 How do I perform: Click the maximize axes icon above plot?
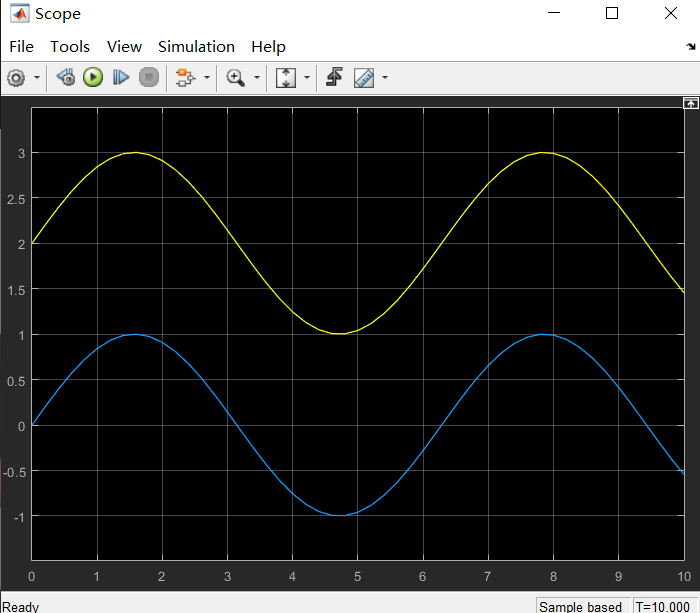691,104
